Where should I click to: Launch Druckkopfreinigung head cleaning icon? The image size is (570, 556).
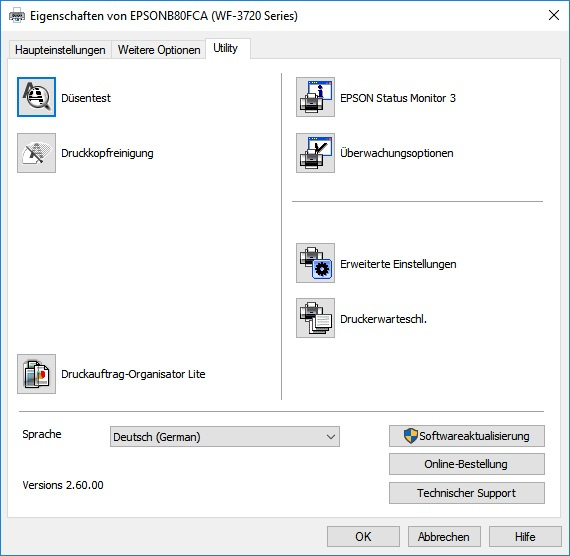(36, 153)
